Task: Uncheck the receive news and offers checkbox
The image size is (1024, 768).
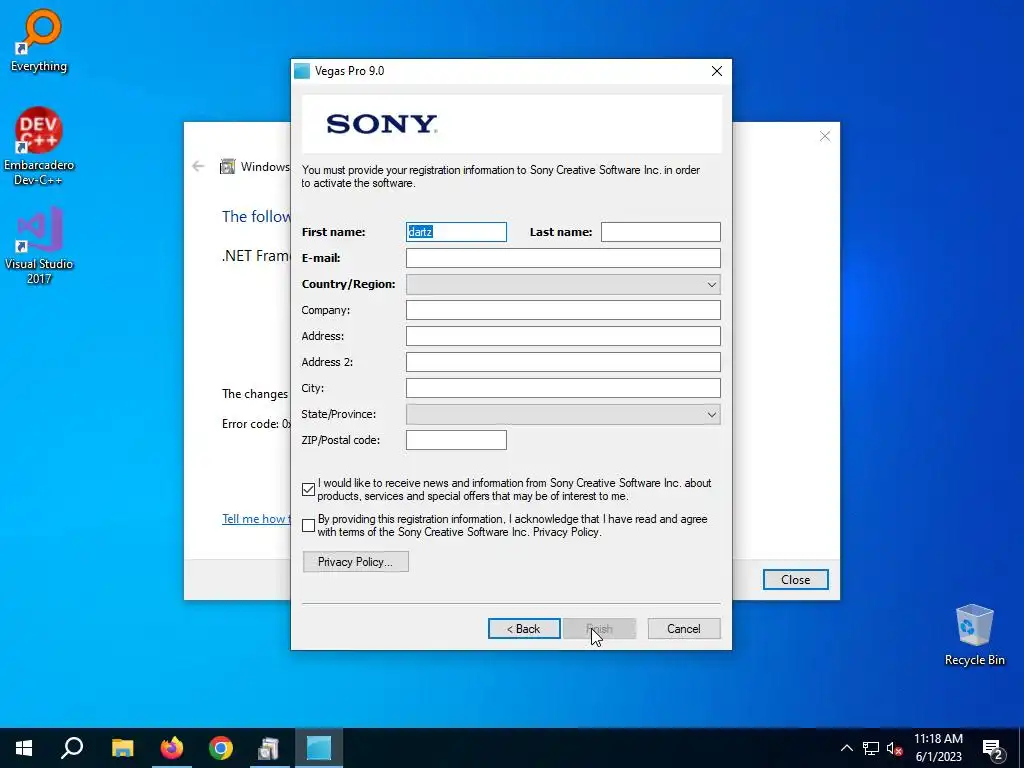Action: [308, 489]
